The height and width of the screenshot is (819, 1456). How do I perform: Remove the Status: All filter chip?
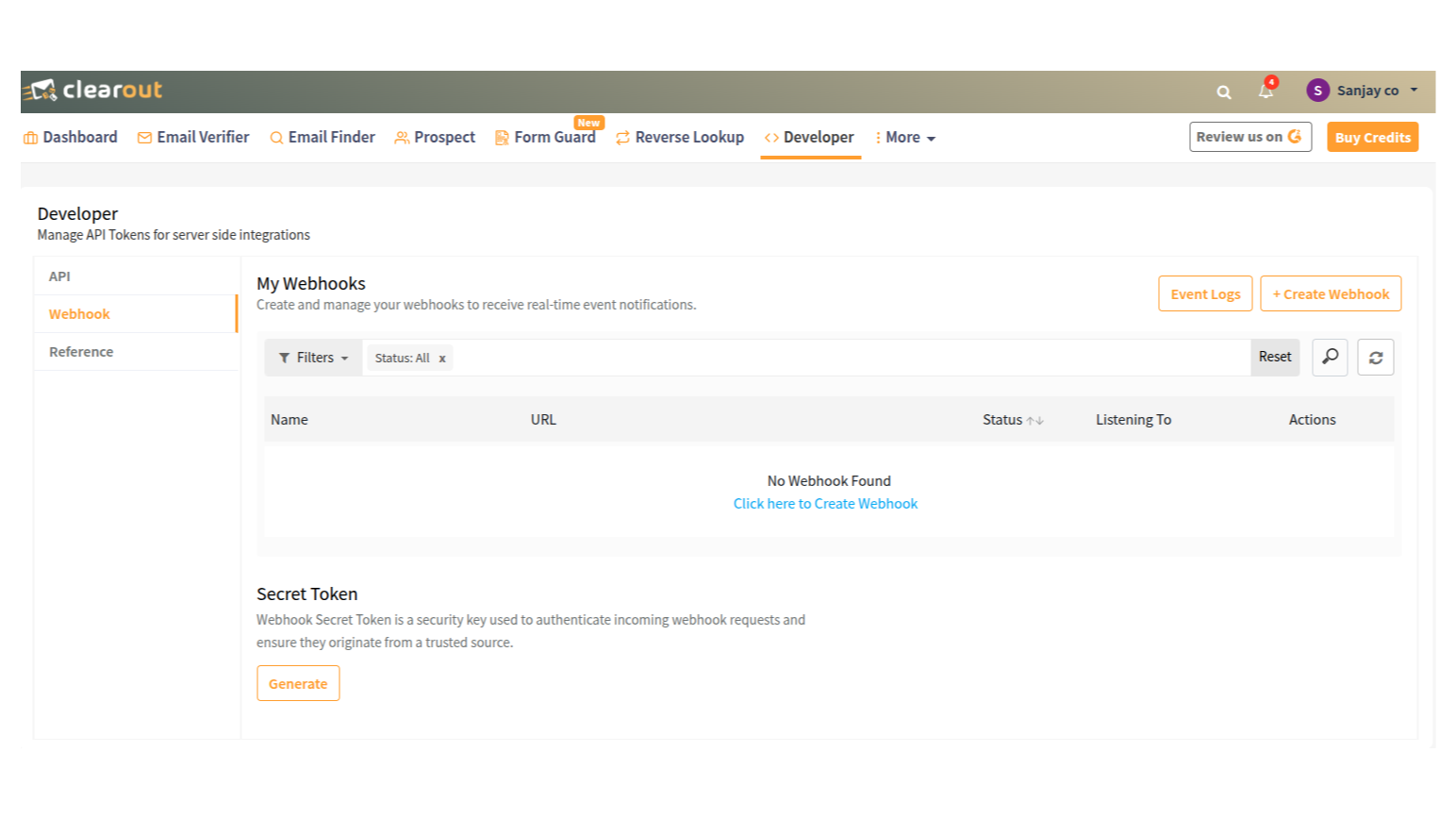pos(441,358)
